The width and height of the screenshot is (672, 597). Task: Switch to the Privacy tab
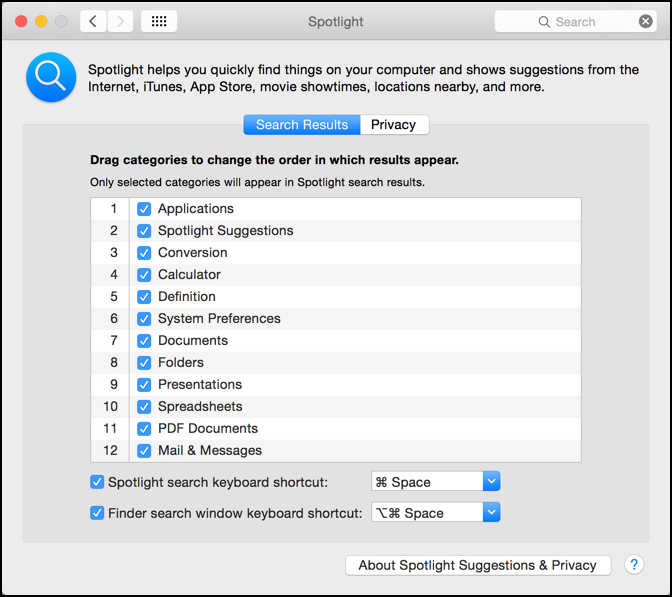tap(394, 125)
